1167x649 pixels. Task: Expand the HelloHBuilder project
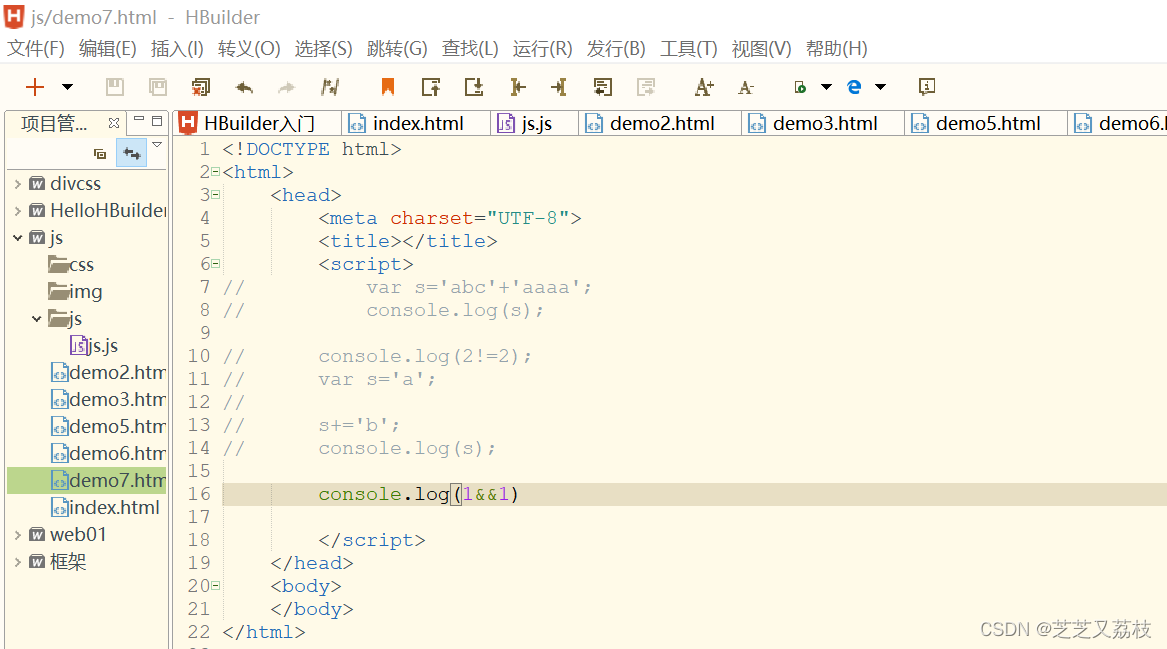coord(18,211)
